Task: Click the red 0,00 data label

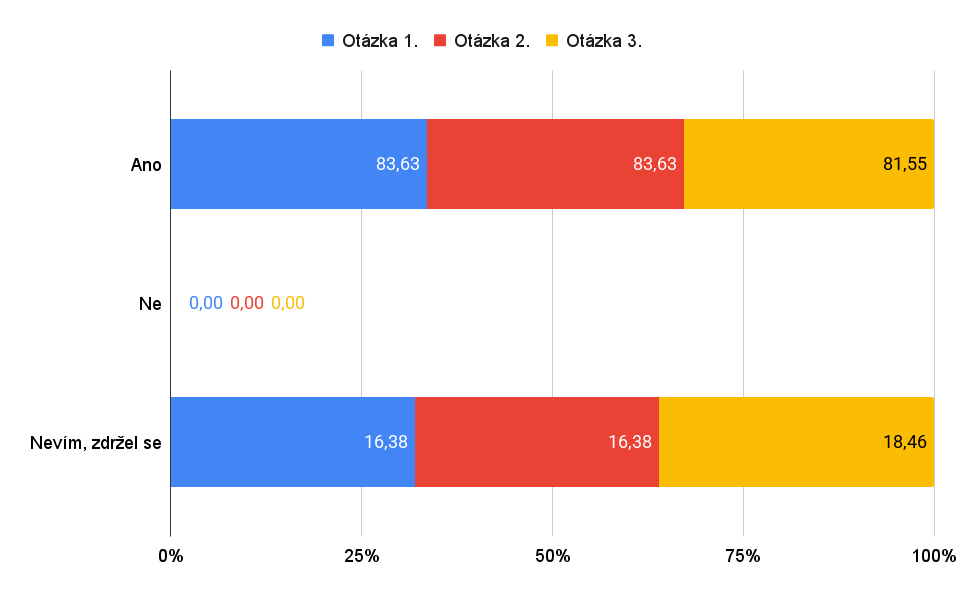Action: [x=247, y=303]
